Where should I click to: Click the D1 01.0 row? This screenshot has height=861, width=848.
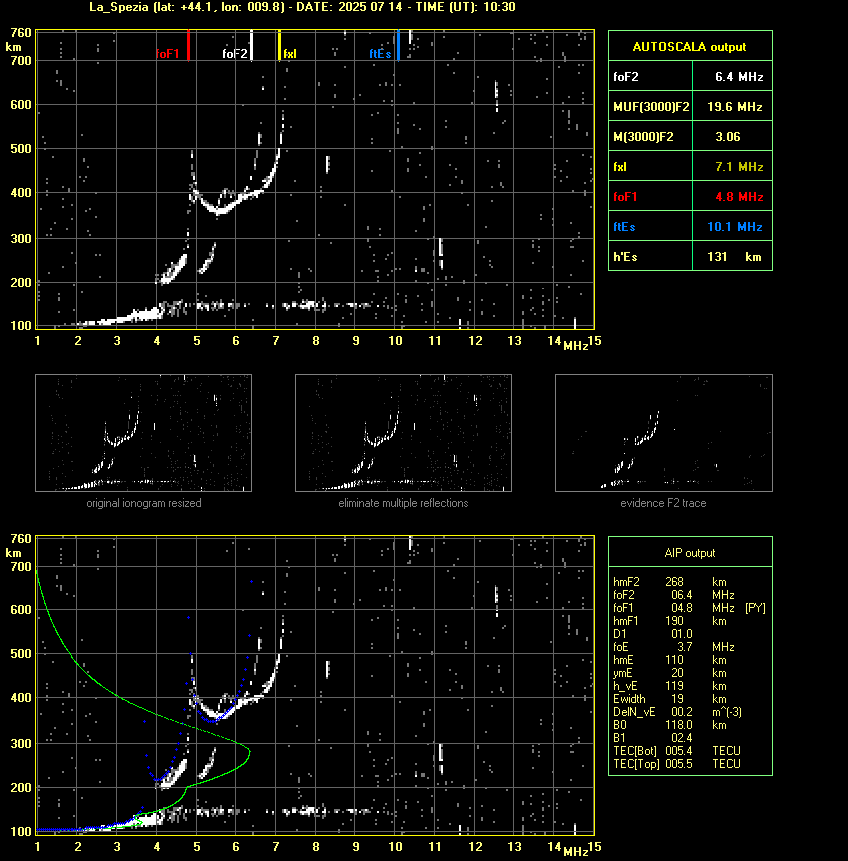click(652, 634)
